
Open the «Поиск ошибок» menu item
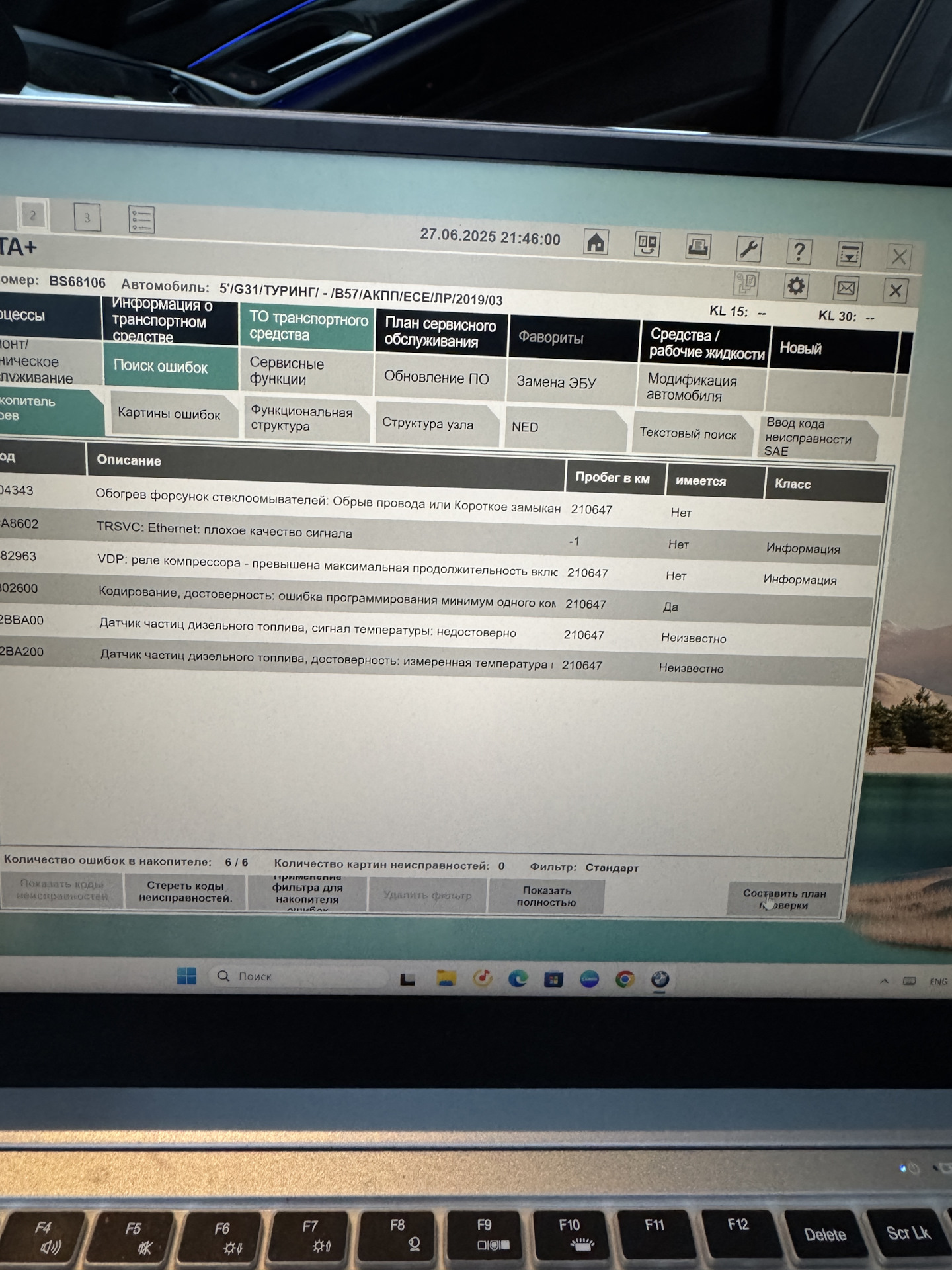(x=161, y=366)
